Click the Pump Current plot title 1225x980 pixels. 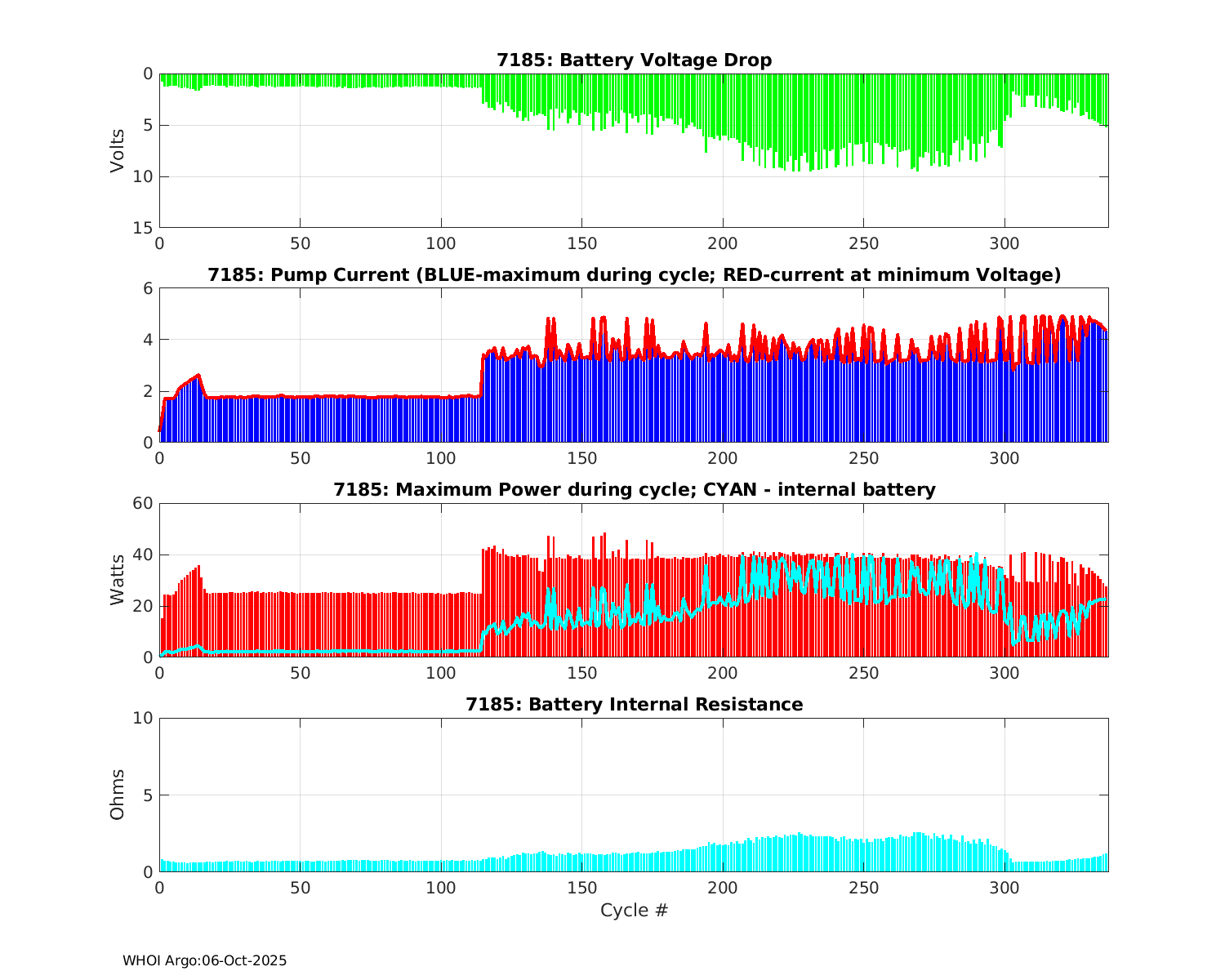point(634,275)
